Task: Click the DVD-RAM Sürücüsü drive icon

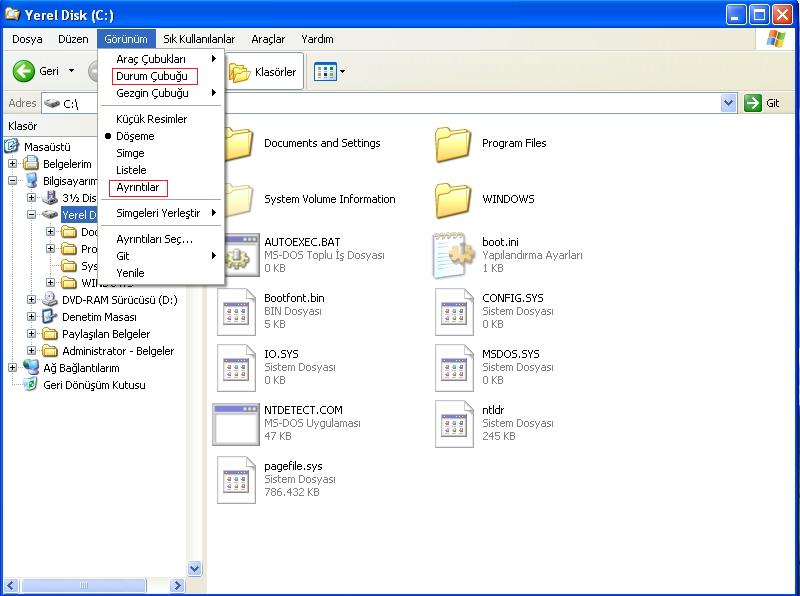Action: 49,300
